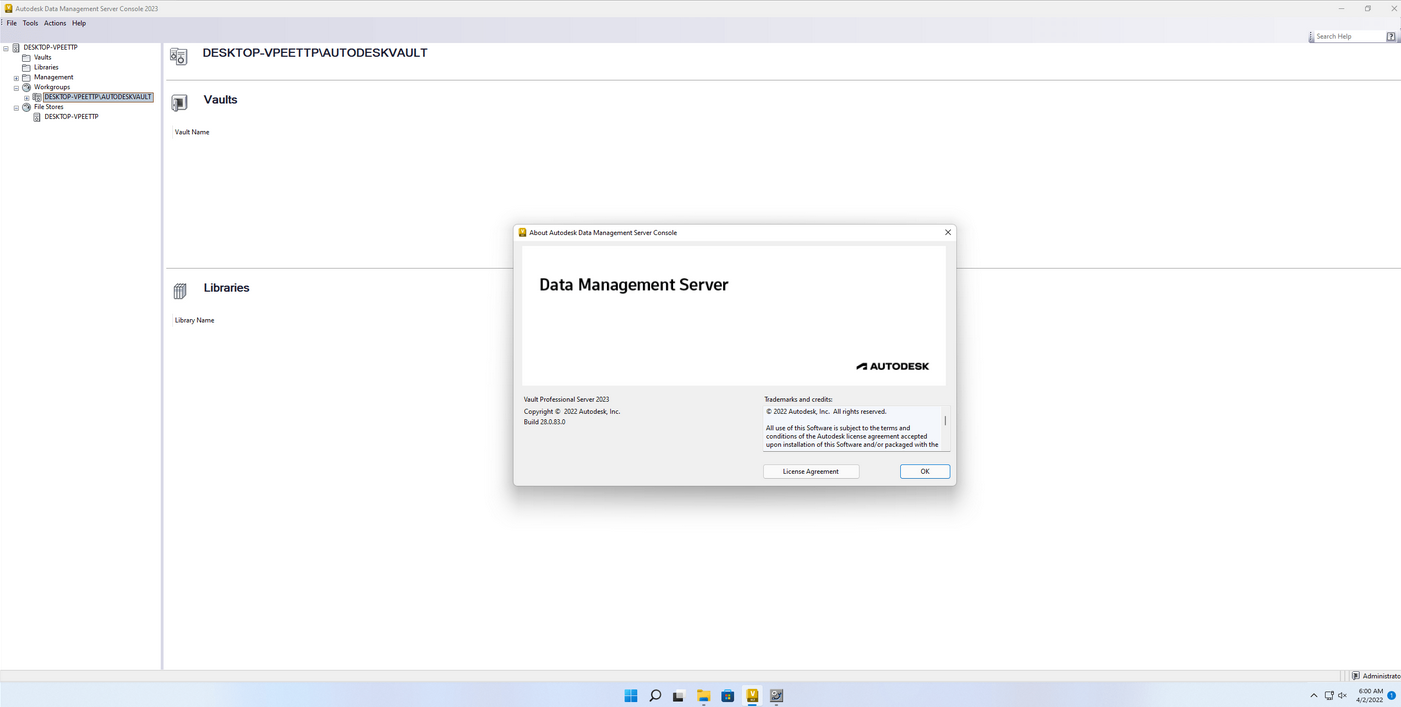Click the library books icon beside Libraries heading
The image size is (1401, 707).
[180, 291]
